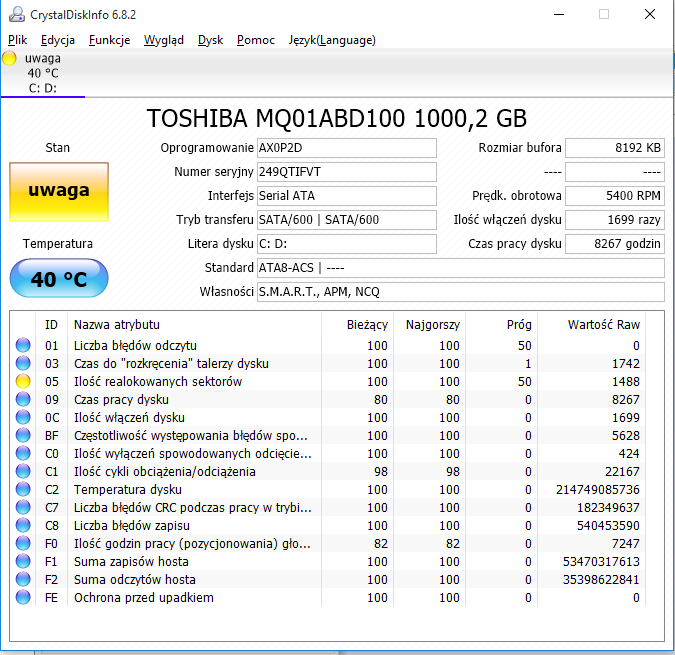Click the Tryb transferu SATA/600 field
Viewport: 675px width, 655px height.
pos(347,220)
